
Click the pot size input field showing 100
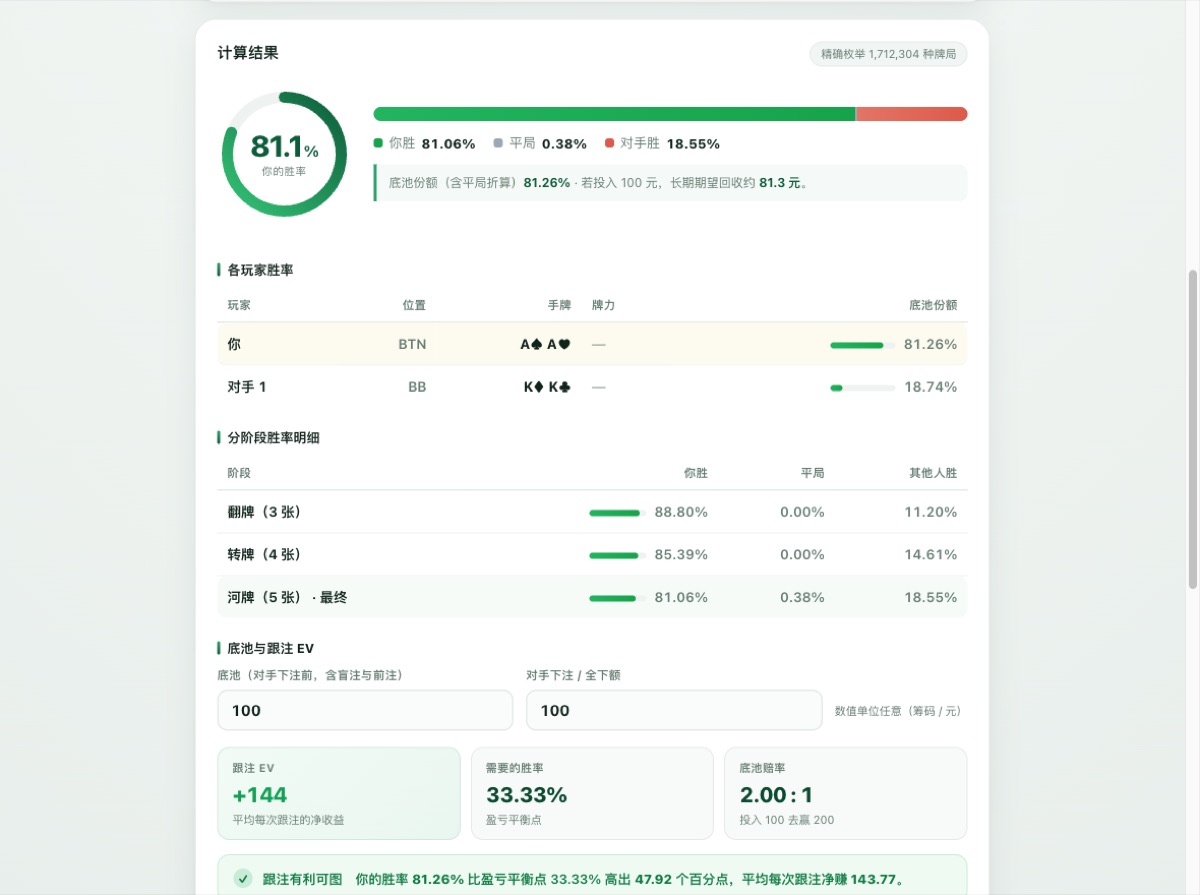point(365,710)
